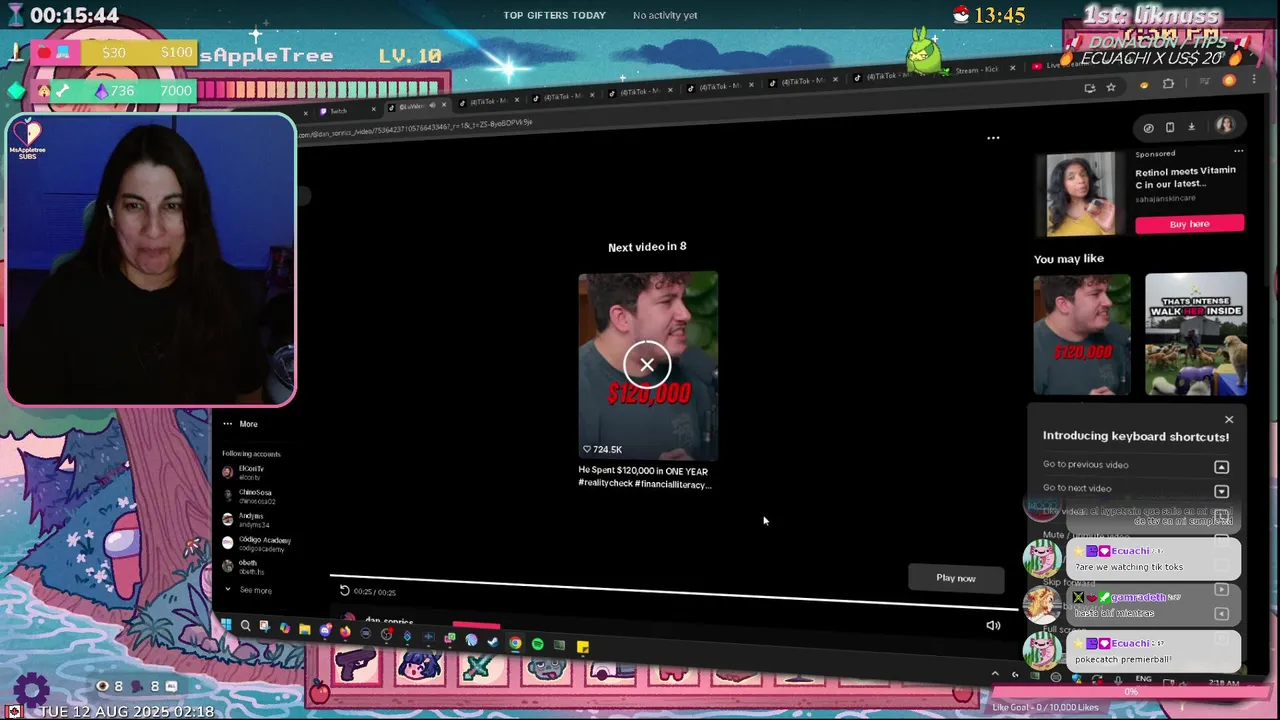Switch to the Stream - Kick tab
This screenshot has height=720, width=1280.
[x=977, y=70]
